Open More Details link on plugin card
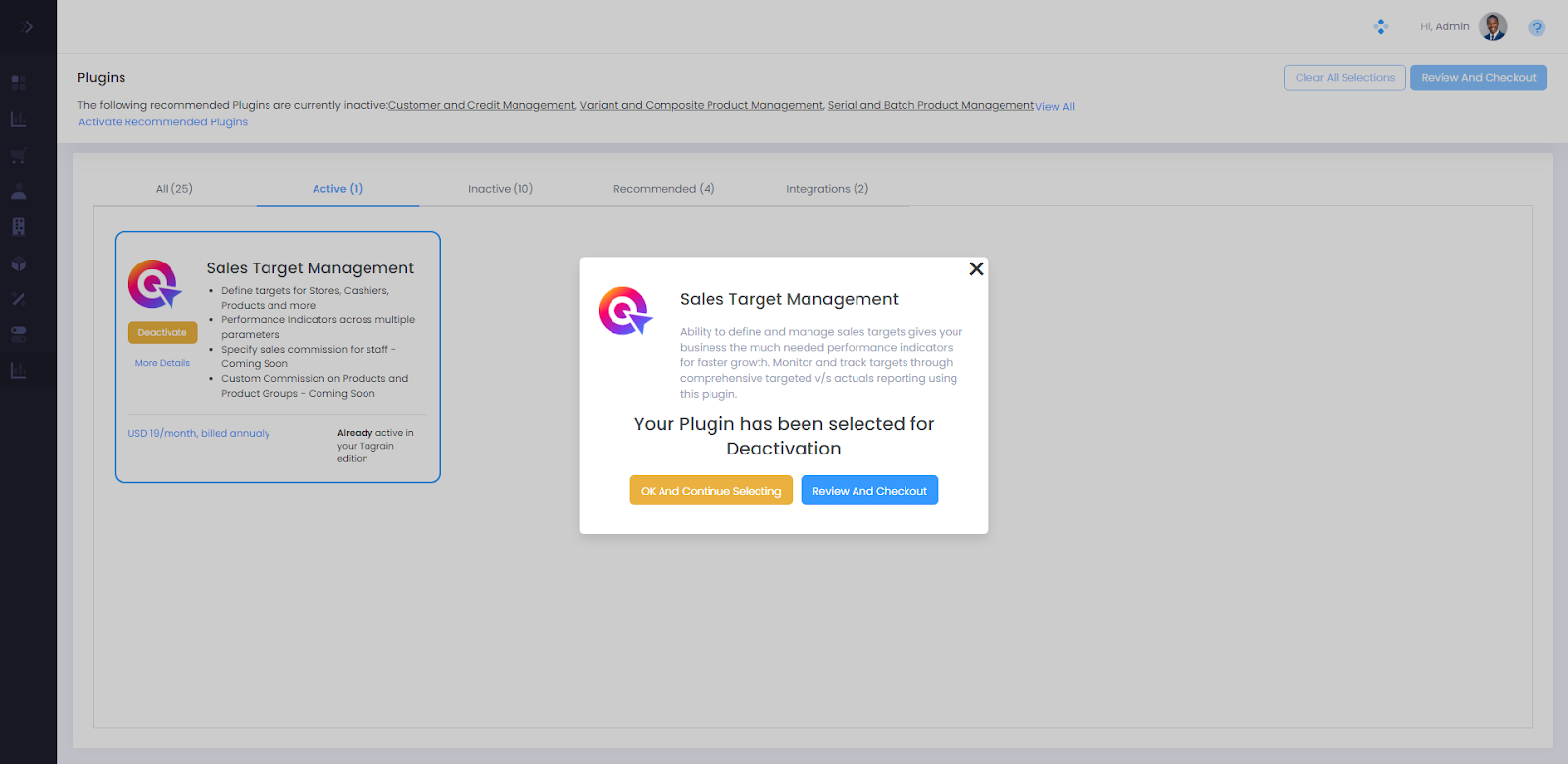This screenshot has height=764, width=1568. point(163,363)
